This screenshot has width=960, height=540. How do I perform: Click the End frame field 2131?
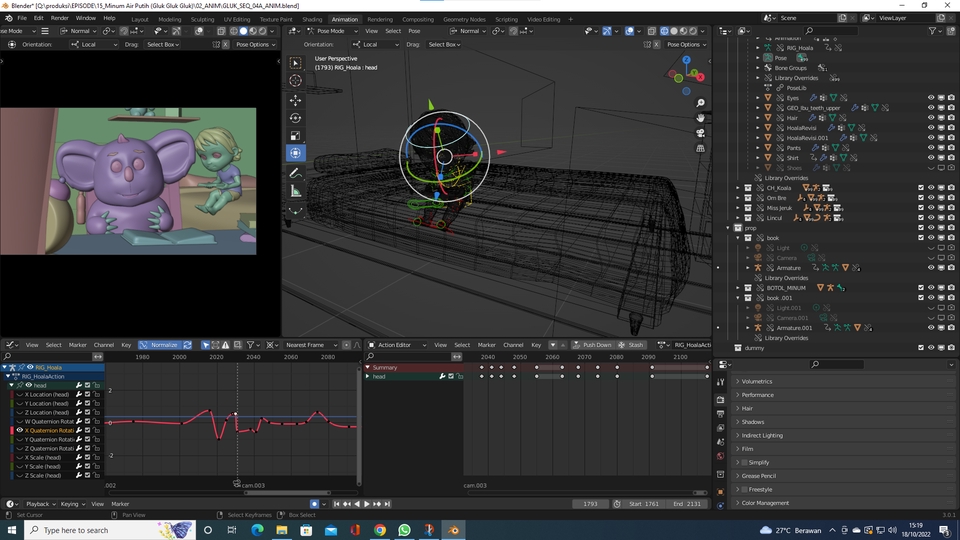[686, 504]
